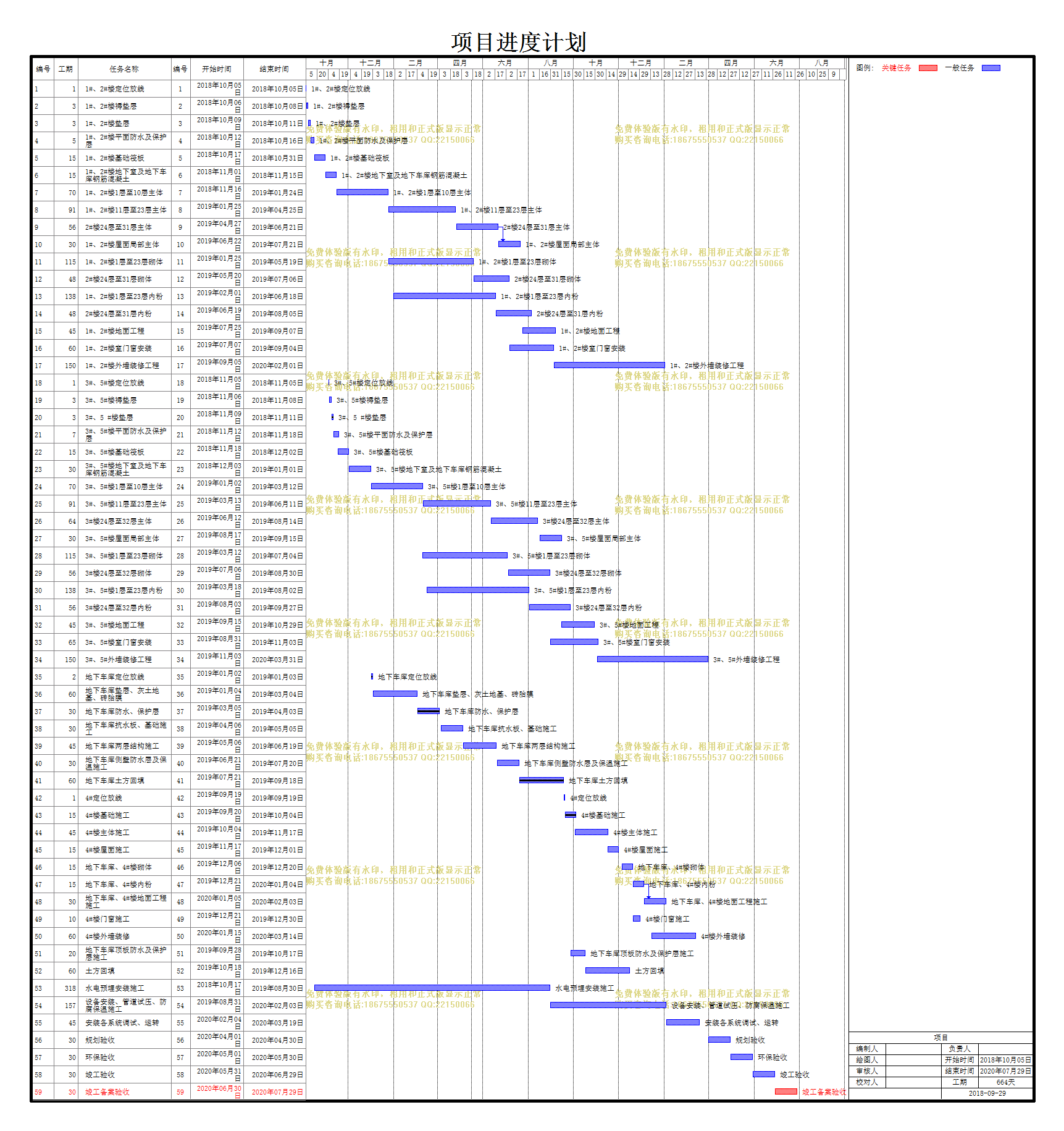Select the 地下车库土方回填 Gantt bar
Viewport: 1064px width, 1131px height.
tap(542, 780)
